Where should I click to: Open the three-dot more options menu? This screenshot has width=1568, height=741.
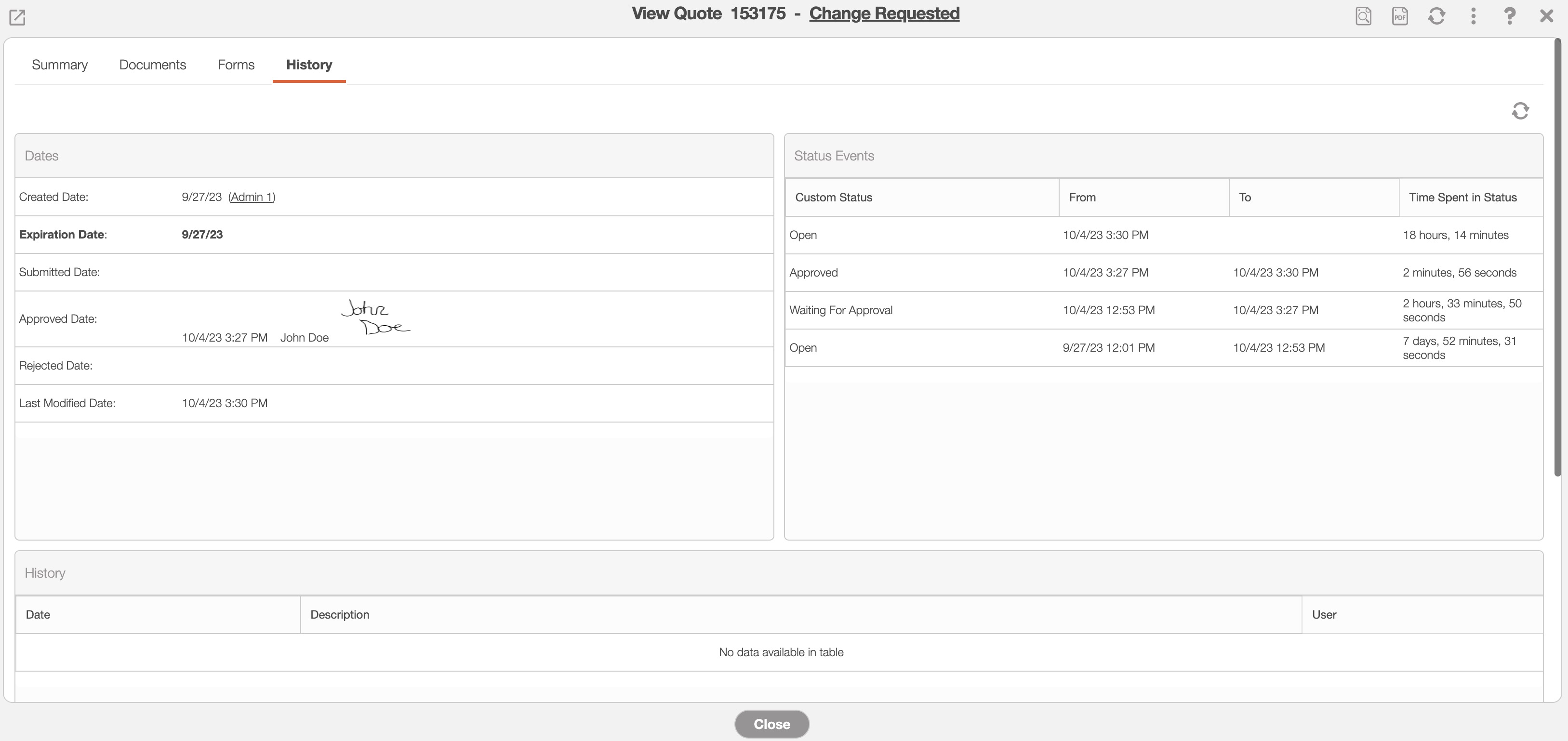click(1473, 16)
